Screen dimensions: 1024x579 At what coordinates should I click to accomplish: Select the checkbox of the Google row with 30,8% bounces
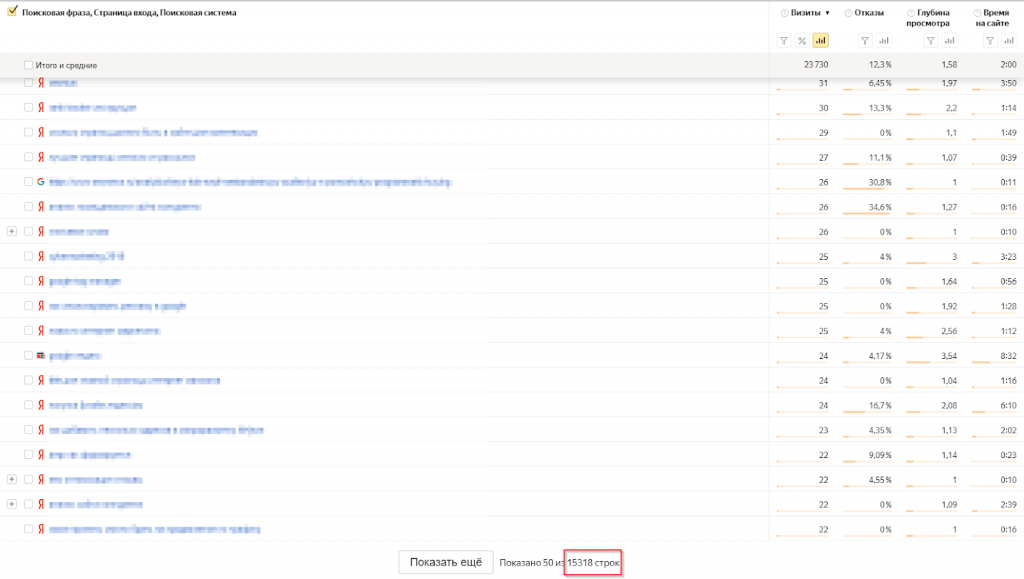coord(28,182)
